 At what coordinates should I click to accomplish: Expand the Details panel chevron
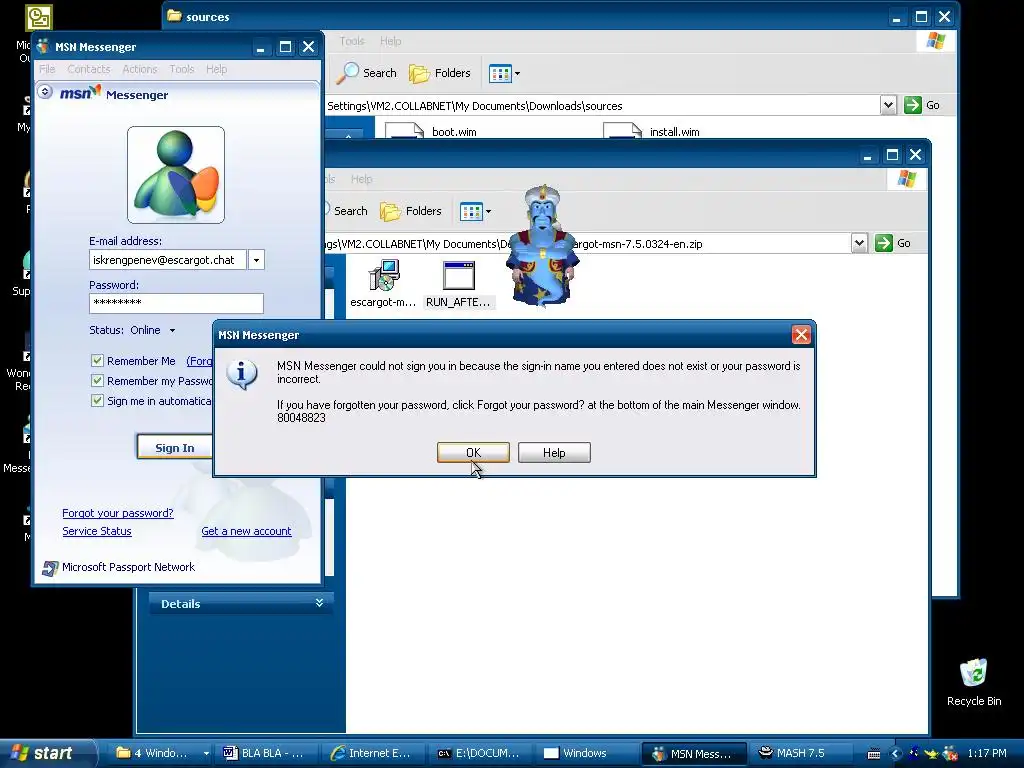319,603
